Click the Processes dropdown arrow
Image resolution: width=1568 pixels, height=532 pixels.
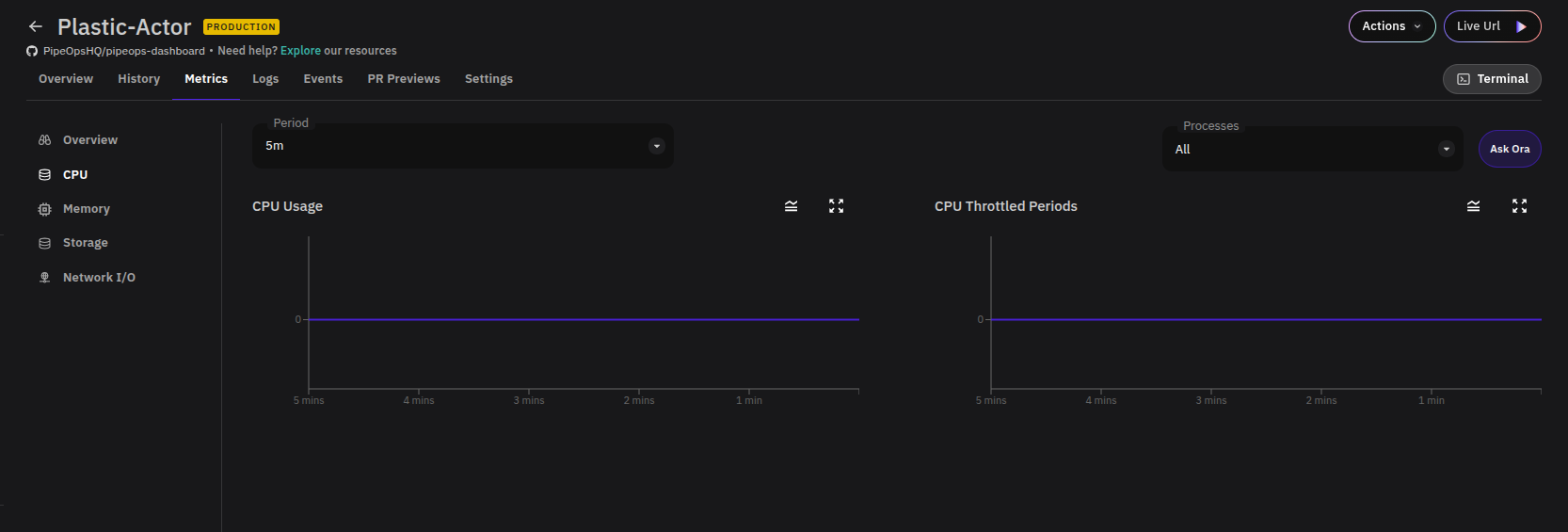(1447, 149)
